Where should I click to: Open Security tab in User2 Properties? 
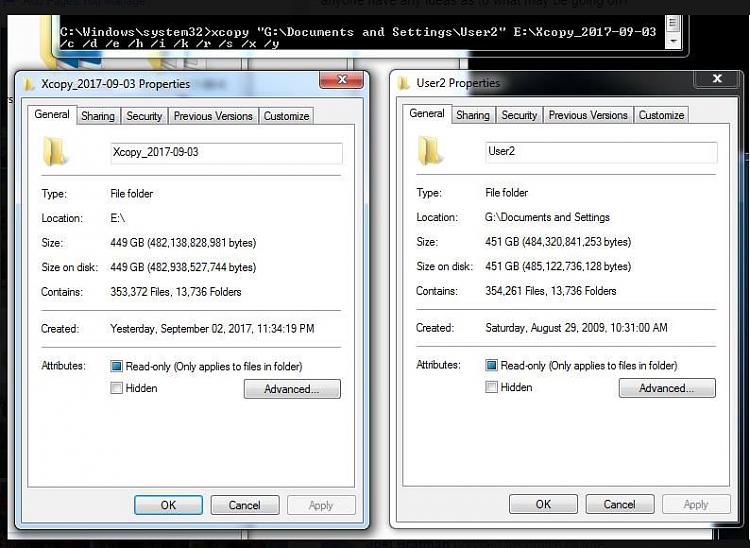click(x=519, y=115)
